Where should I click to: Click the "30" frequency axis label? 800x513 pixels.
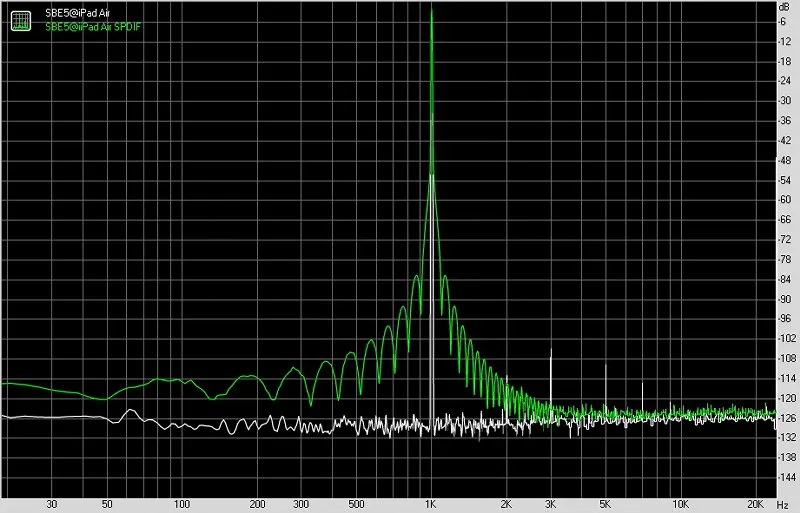click(52, 504)
